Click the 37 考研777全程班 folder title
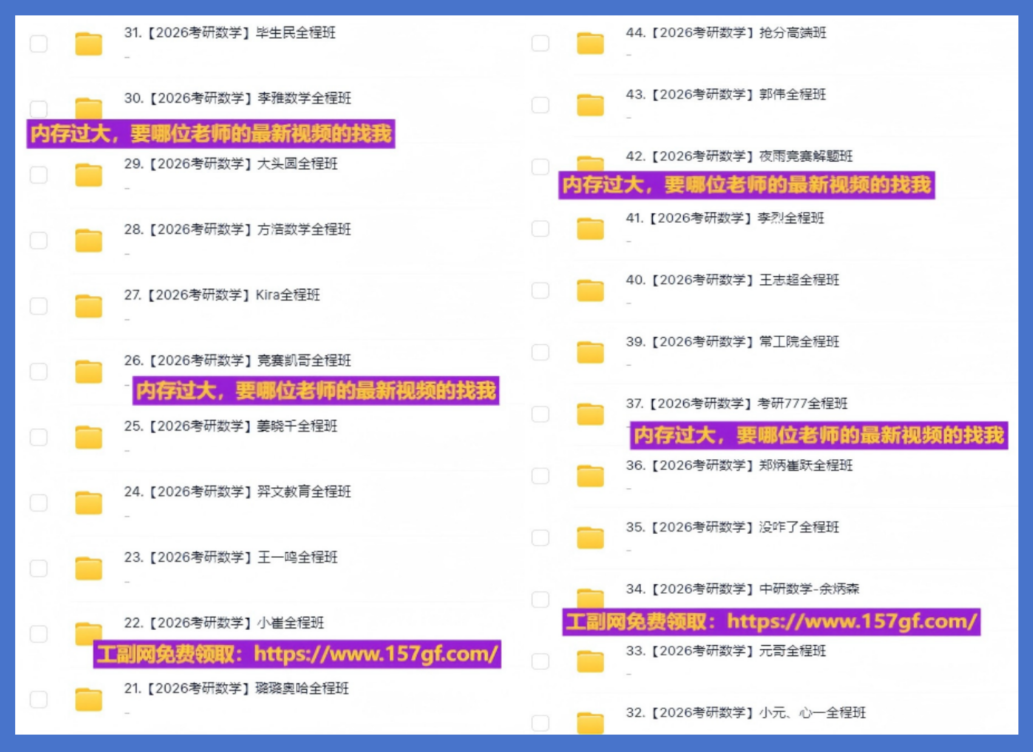This screenshot has width=1033, height=752. click(x=736, y=403)
